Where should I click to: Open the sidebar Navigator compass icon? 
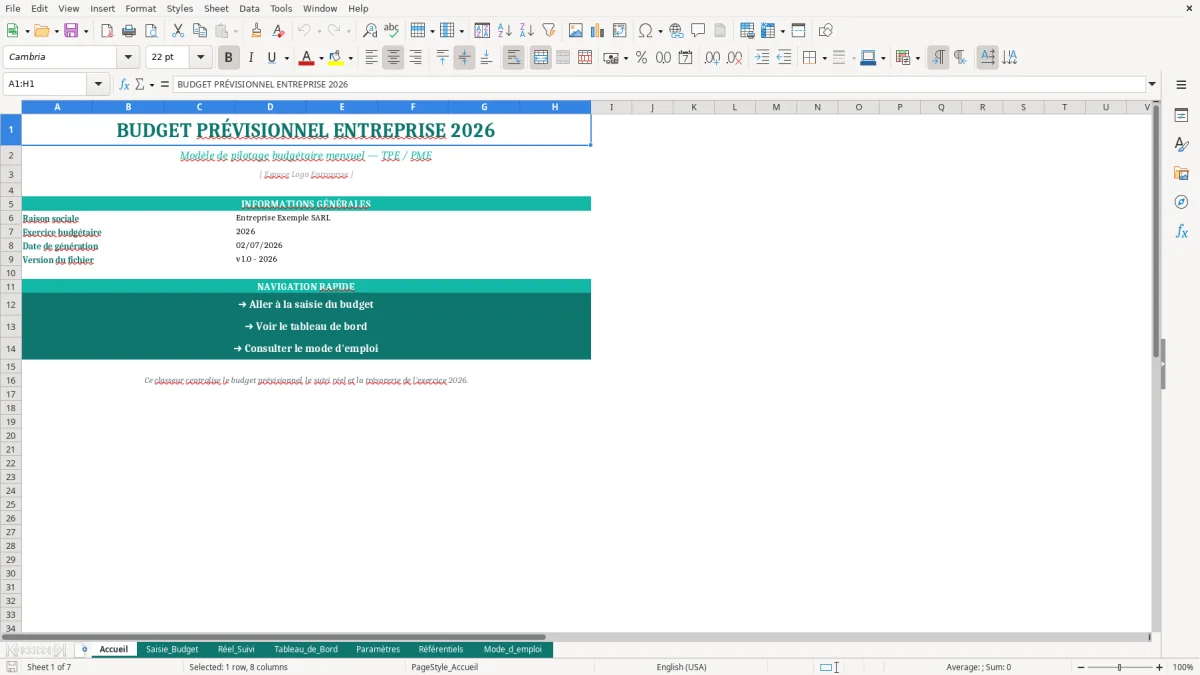pyautogui.click(x=1181, y=202)
